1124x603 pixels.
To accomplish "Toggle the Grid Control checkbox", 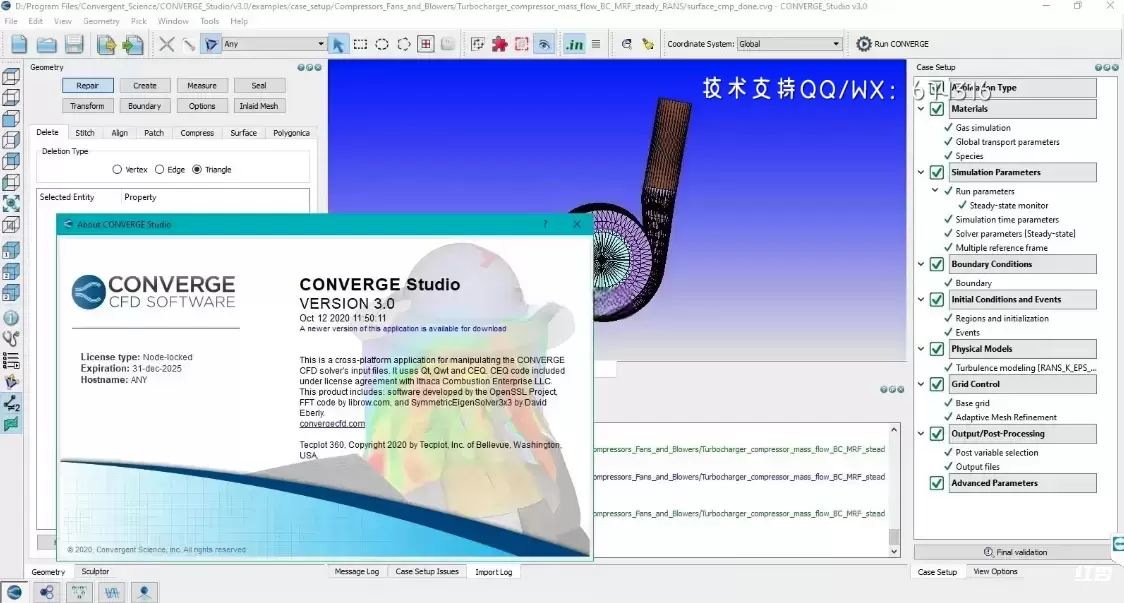I will 936,384.
